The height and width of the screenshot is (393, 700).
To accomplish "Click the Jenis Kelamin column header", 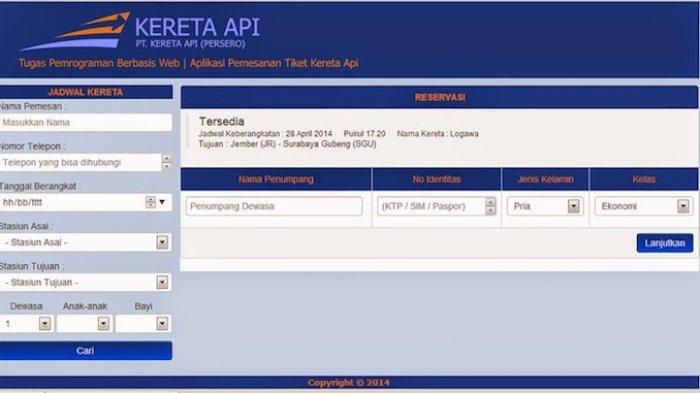I will (x=546, y=179).
